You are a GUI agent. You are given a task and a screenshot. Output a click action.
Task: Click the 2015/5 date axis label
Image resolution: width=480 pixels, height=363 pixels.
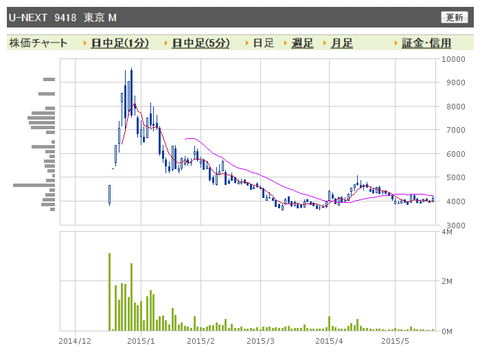click(395, 341)
